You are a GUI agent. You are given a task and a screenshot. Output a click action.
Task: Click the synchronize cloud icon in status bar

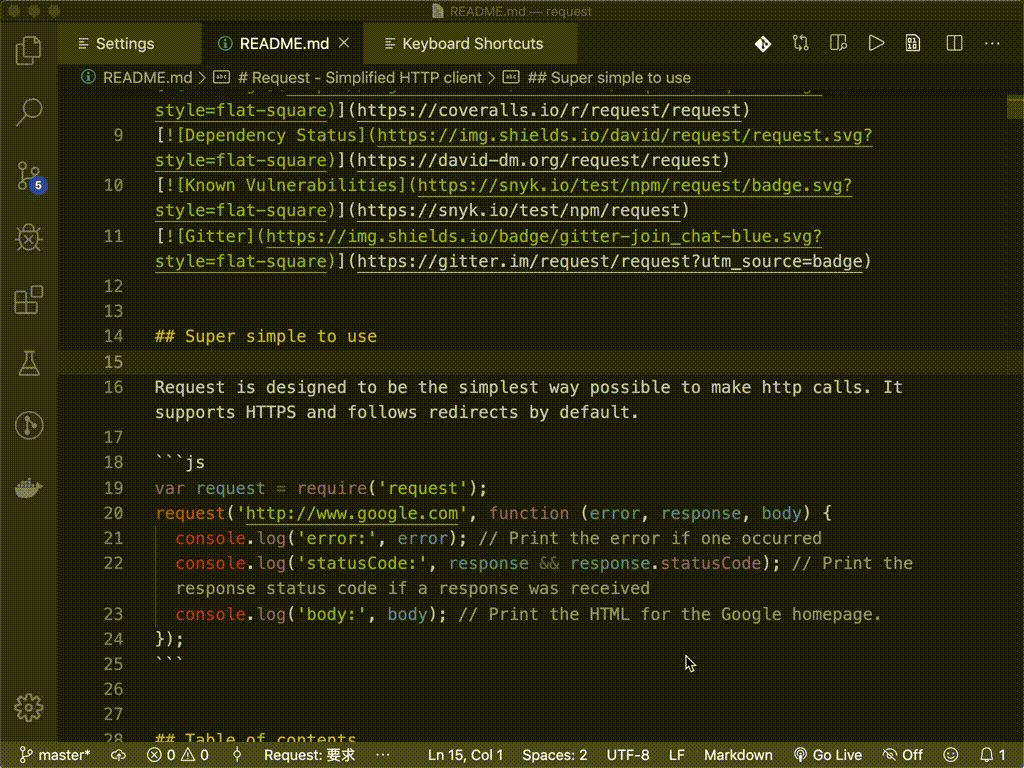point(118,755)
